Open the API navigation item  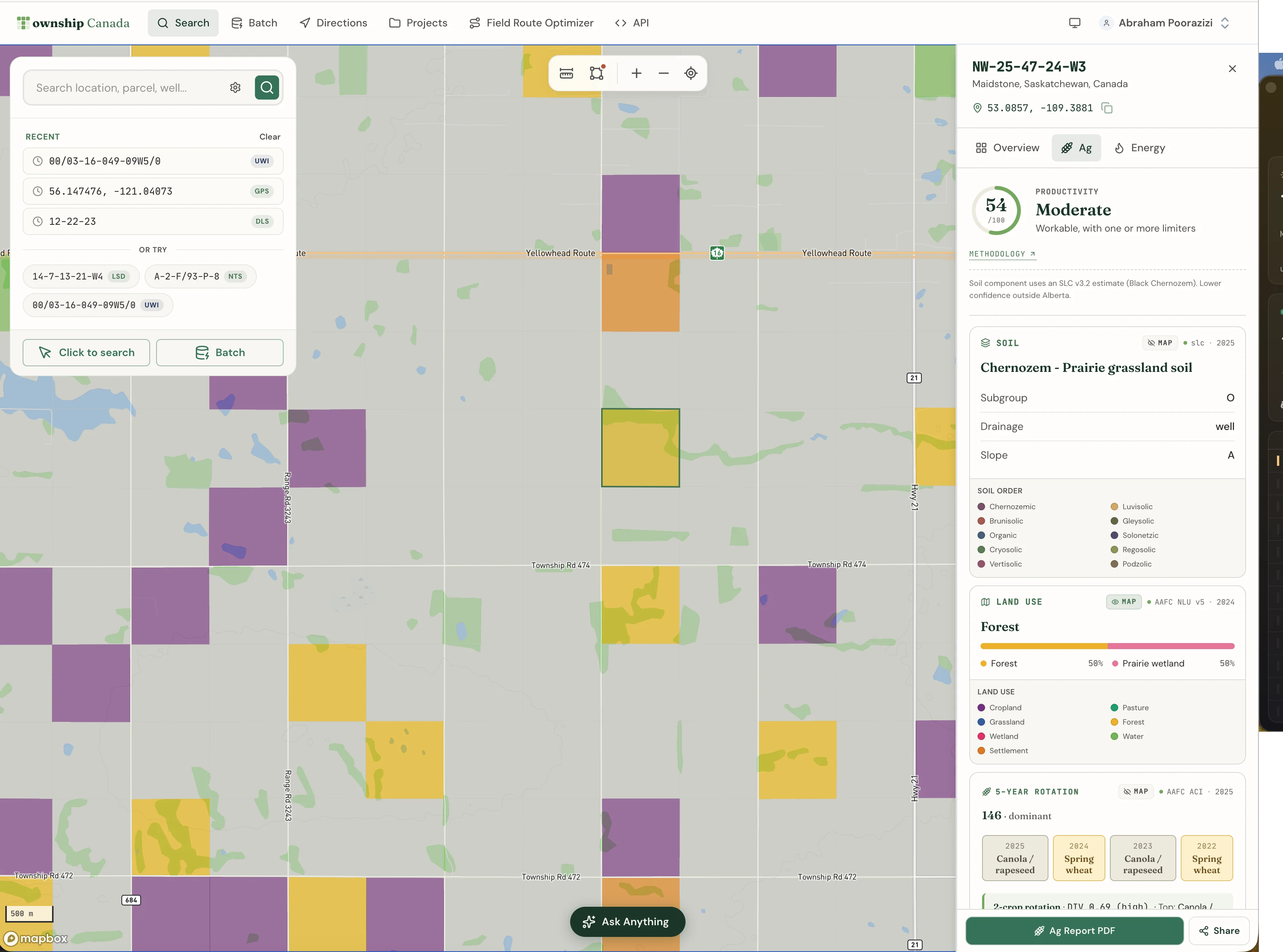point(631,23)
